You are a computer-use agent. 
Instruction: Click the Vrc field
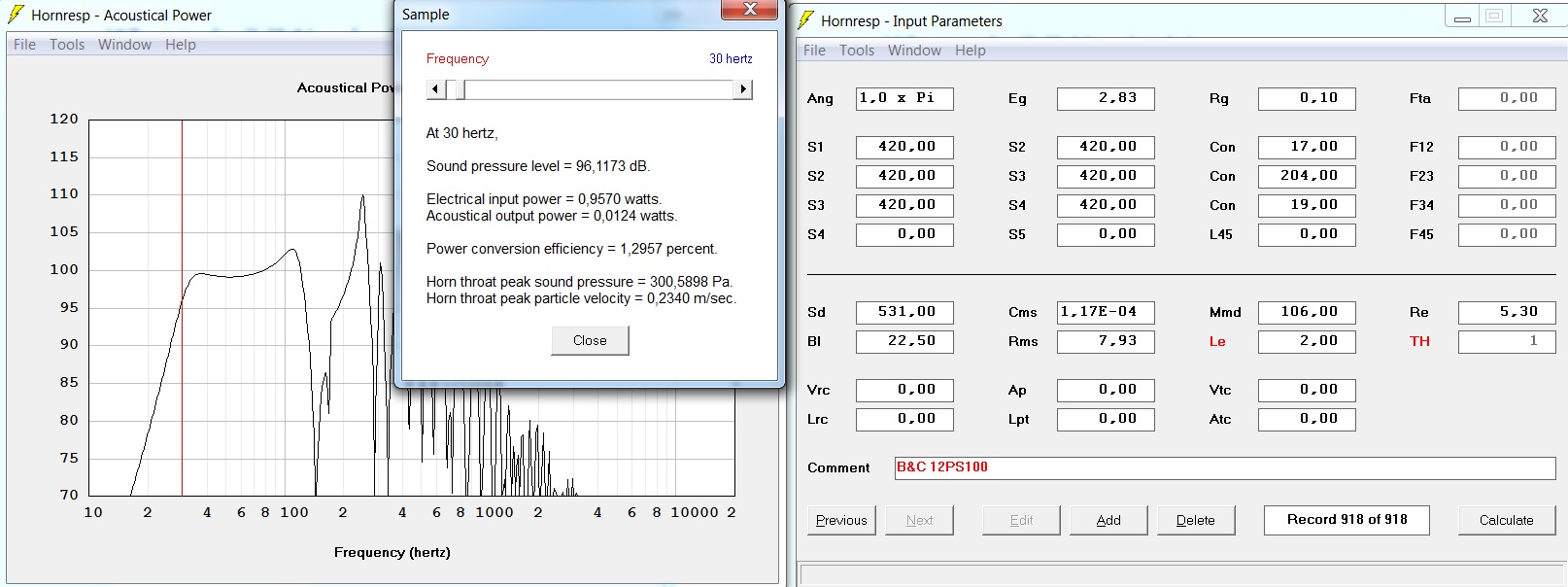pos(904,390)
